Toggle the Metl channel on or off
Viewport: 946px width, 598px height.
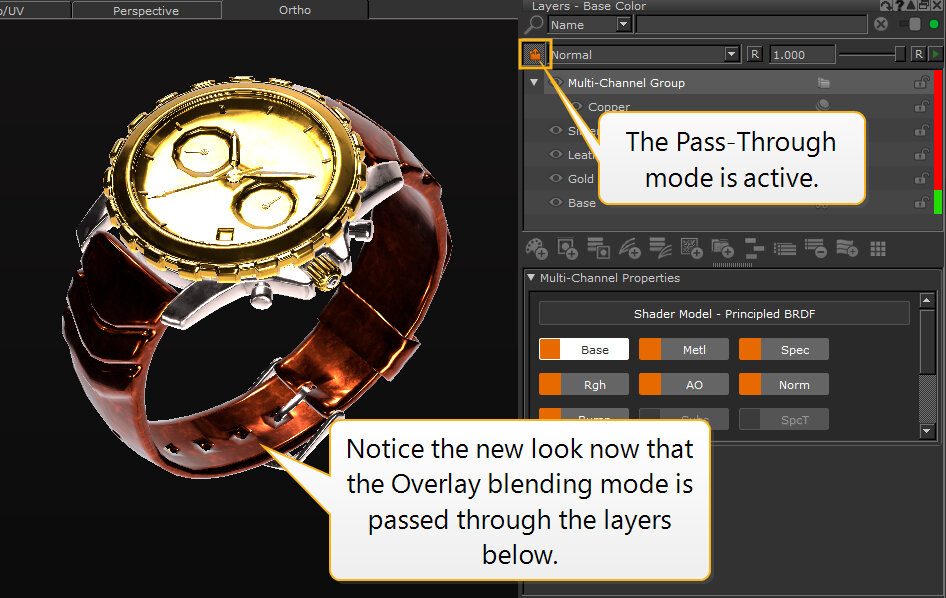tap(650, 350)
